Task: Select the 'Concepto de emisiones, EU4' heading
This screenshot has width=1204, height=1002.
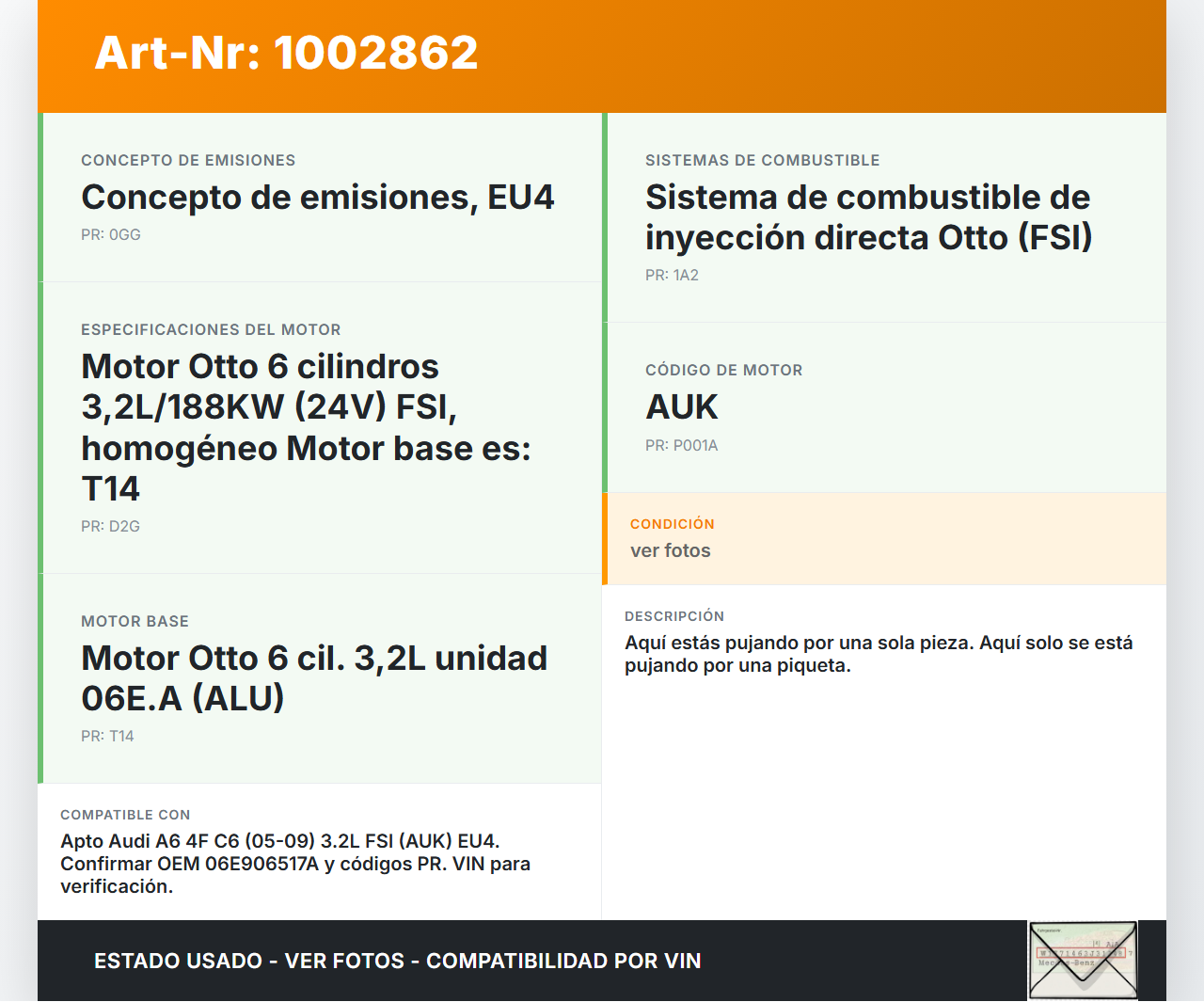Action: pyautogui.click(x=318, y=198)
